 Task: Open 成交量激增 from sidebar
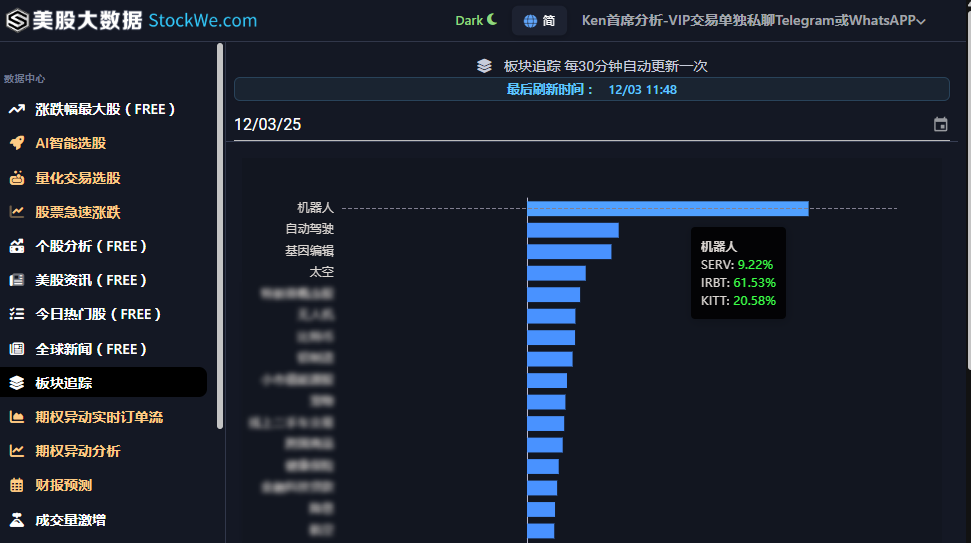tap(70, 520)
